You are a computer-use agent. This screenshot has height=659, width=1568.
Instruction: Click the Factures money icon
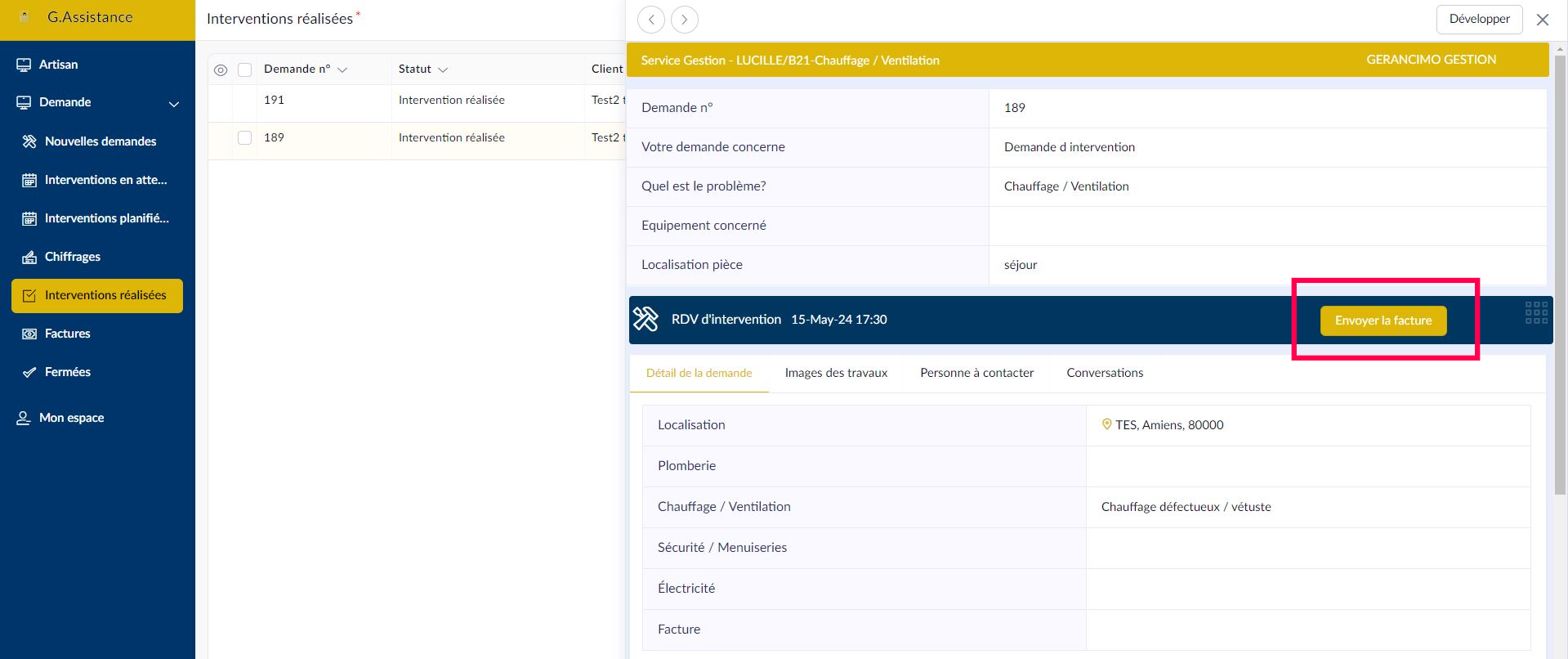click(29, 334)
